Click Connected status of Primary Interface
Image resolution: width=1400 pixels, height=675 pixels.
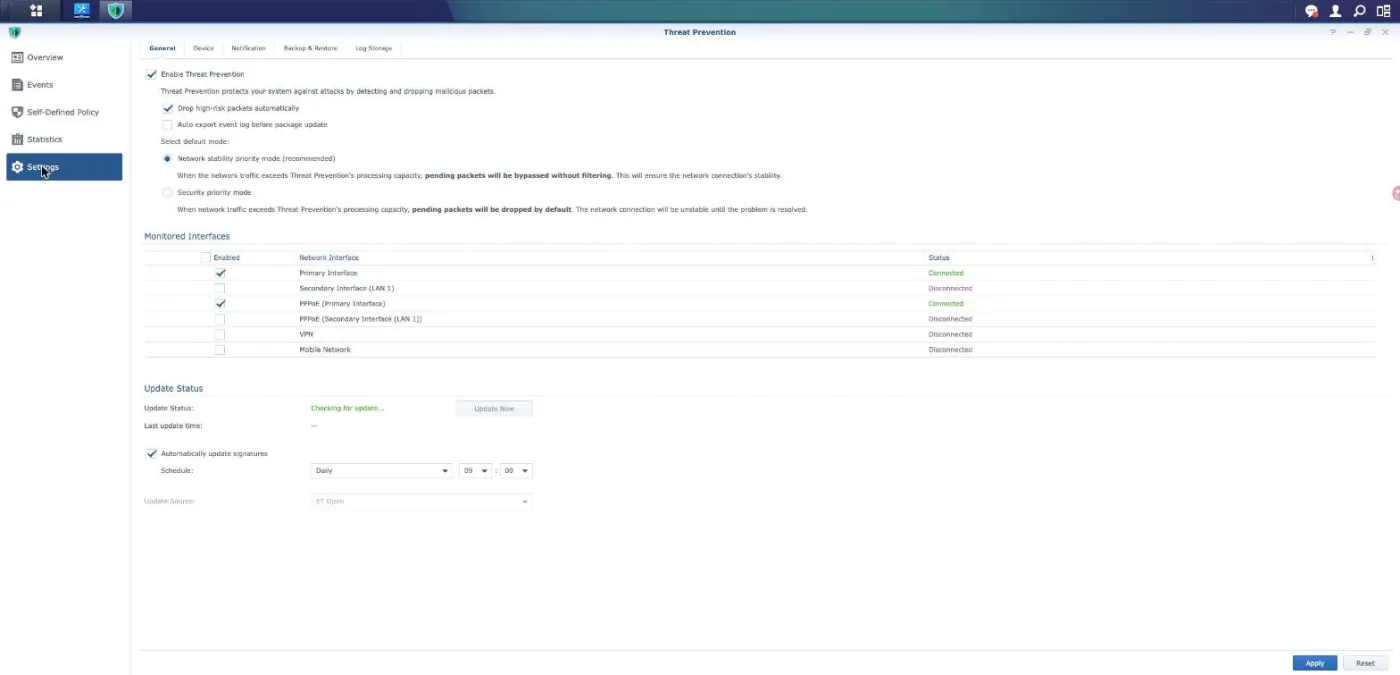pyautogui.click(x=946, y=273)
